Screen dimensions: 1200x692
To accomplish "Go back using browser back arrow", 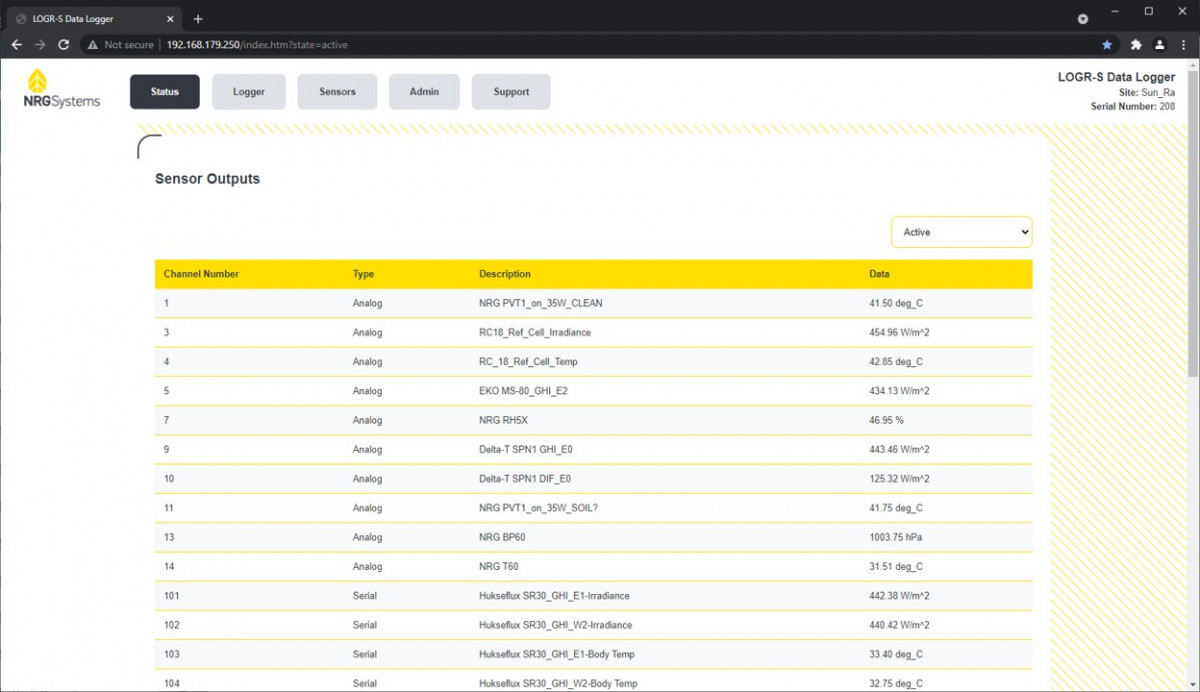I will 16,45.
